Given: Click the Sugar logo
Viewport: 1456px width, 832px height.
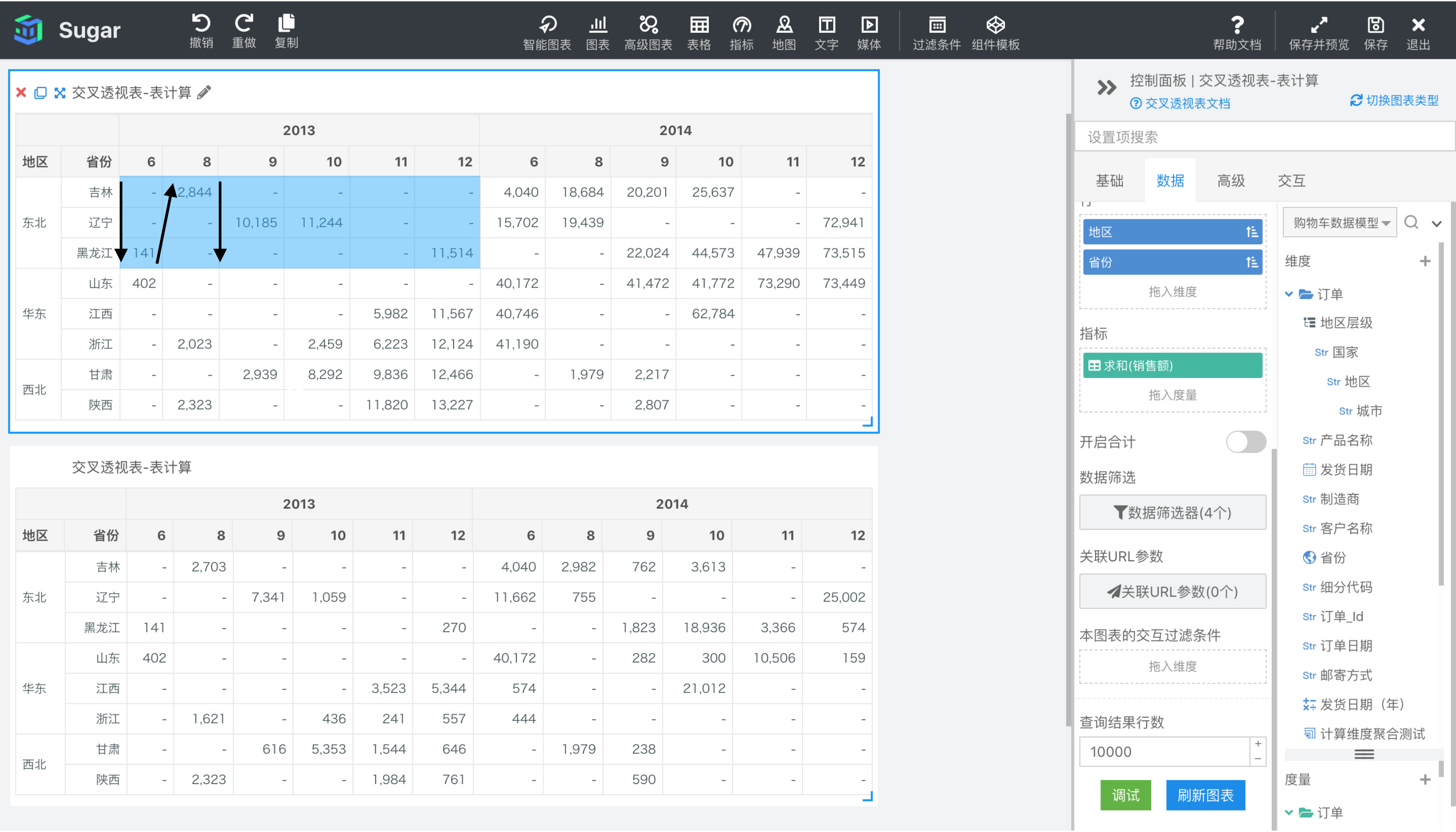Looking at the screenshot, I should coord(29,30).
